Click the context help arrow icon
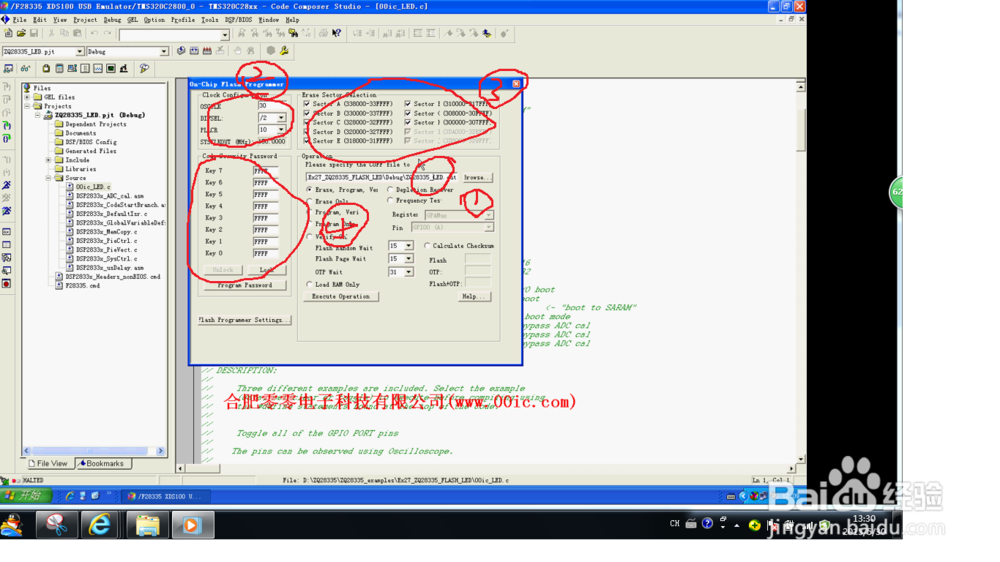 click(337, 33)
